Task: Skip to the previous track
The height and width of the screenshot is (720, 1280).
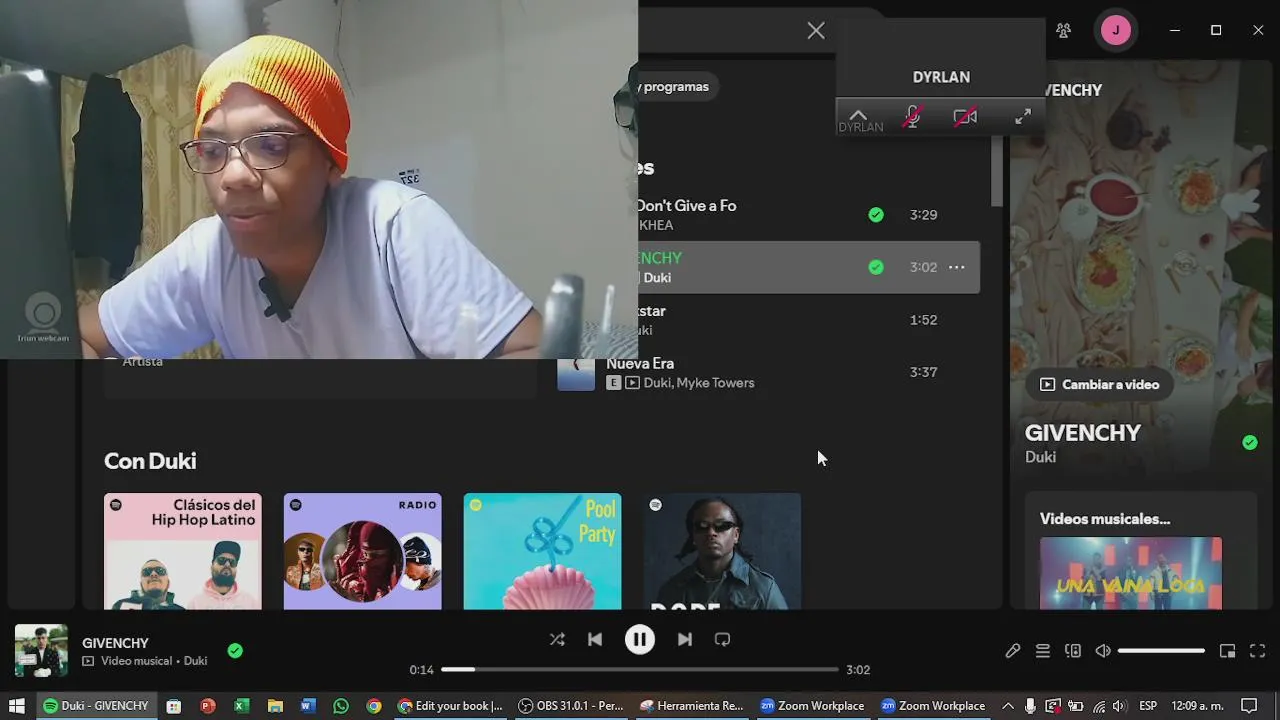Action: click(595, 639)
